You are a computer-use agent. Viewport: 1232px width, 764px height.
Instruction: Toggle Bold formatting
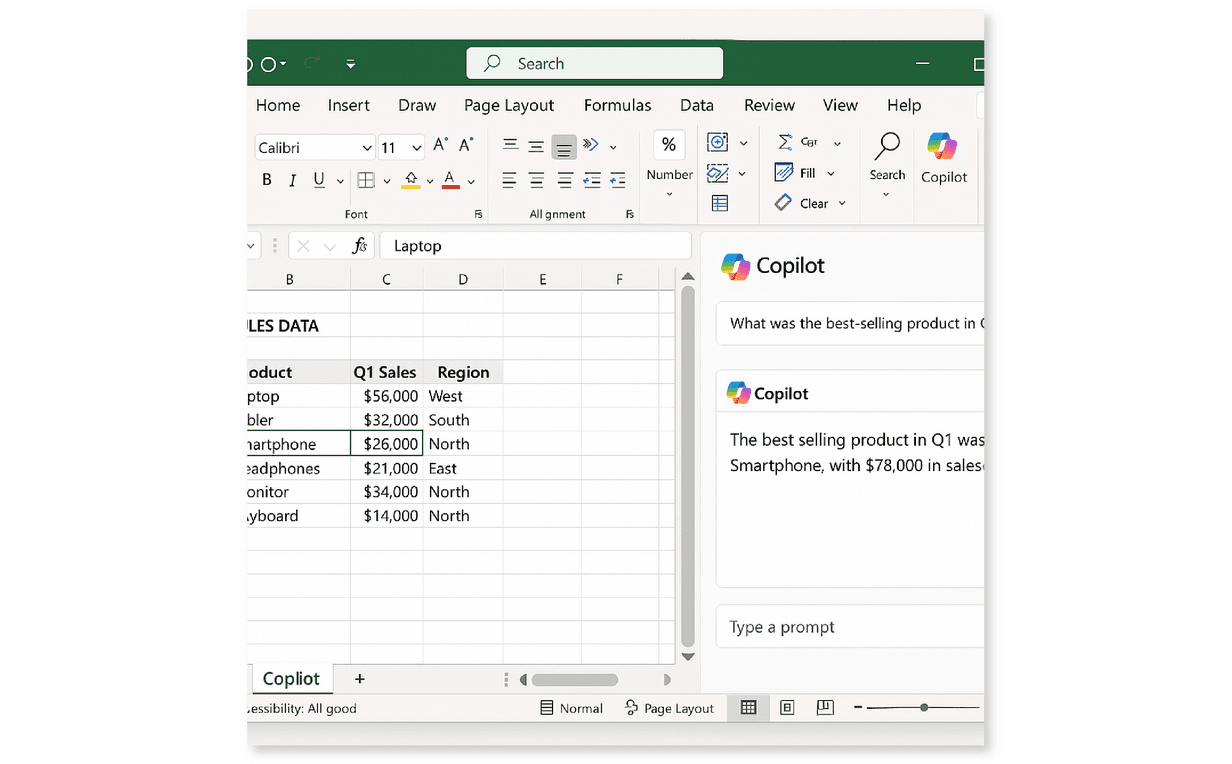point(267,180)
